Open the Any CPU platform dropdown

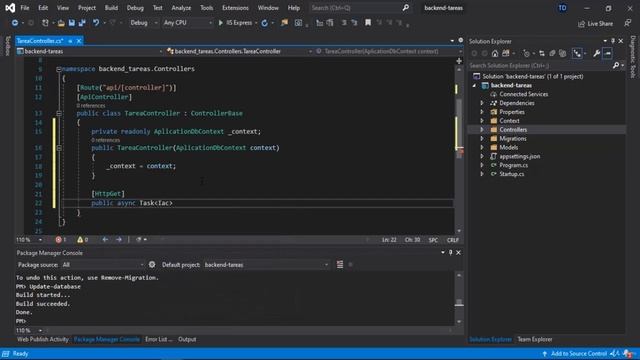click(x=187, y=23)
